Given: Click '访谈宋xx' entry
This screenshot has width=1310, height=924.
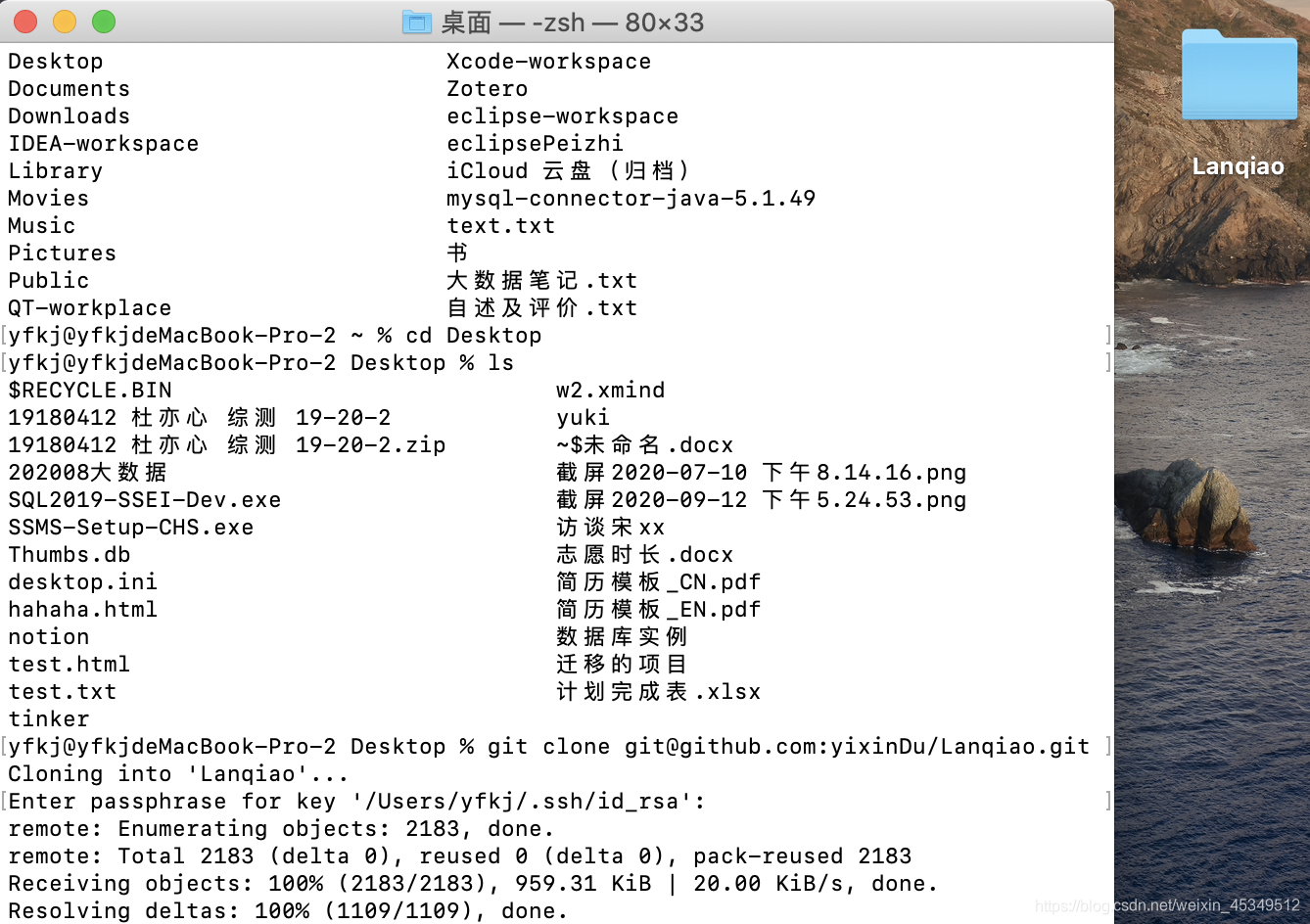Looking at the screenshot, I should point(610,527).
